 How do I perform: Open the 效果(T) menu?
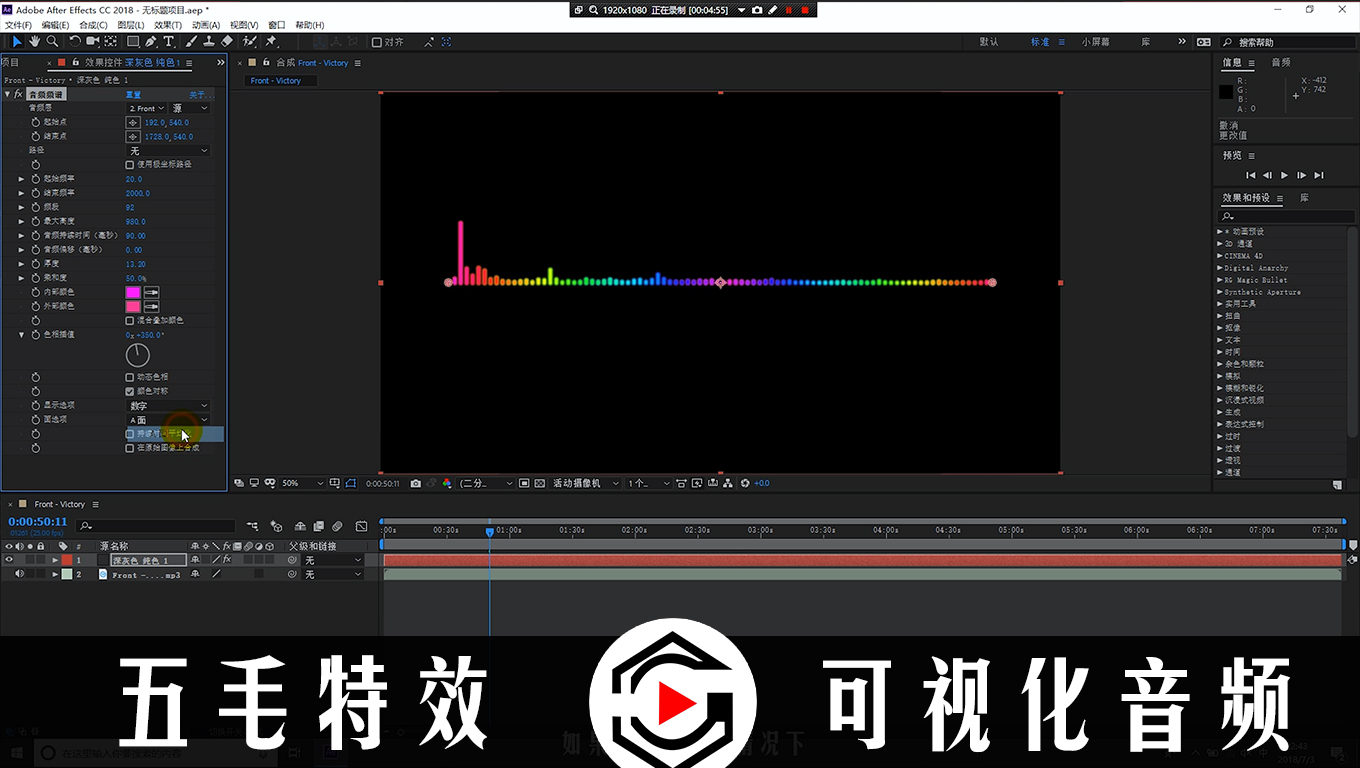coord(167,25)
